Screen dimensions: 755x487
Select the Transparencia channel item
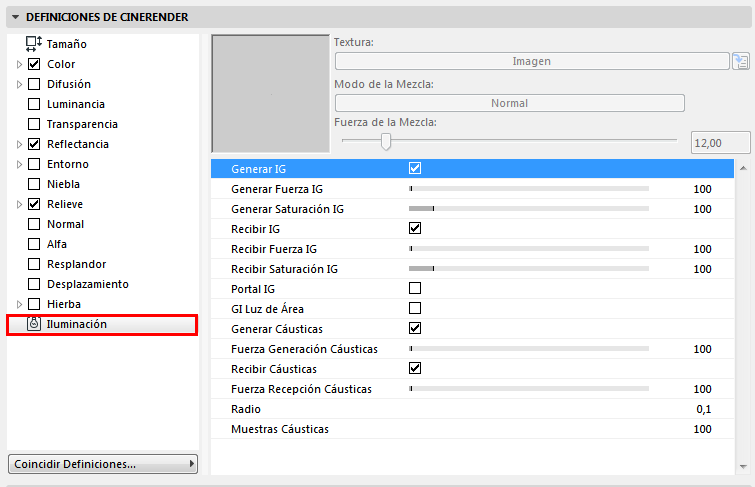tap(82, 124)
